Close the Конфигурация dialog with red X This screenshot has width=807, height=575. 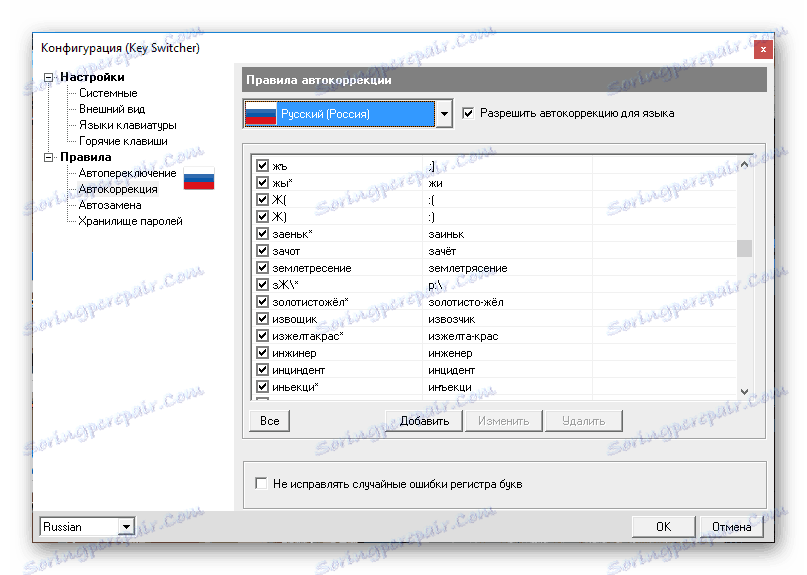pos(763,49)
